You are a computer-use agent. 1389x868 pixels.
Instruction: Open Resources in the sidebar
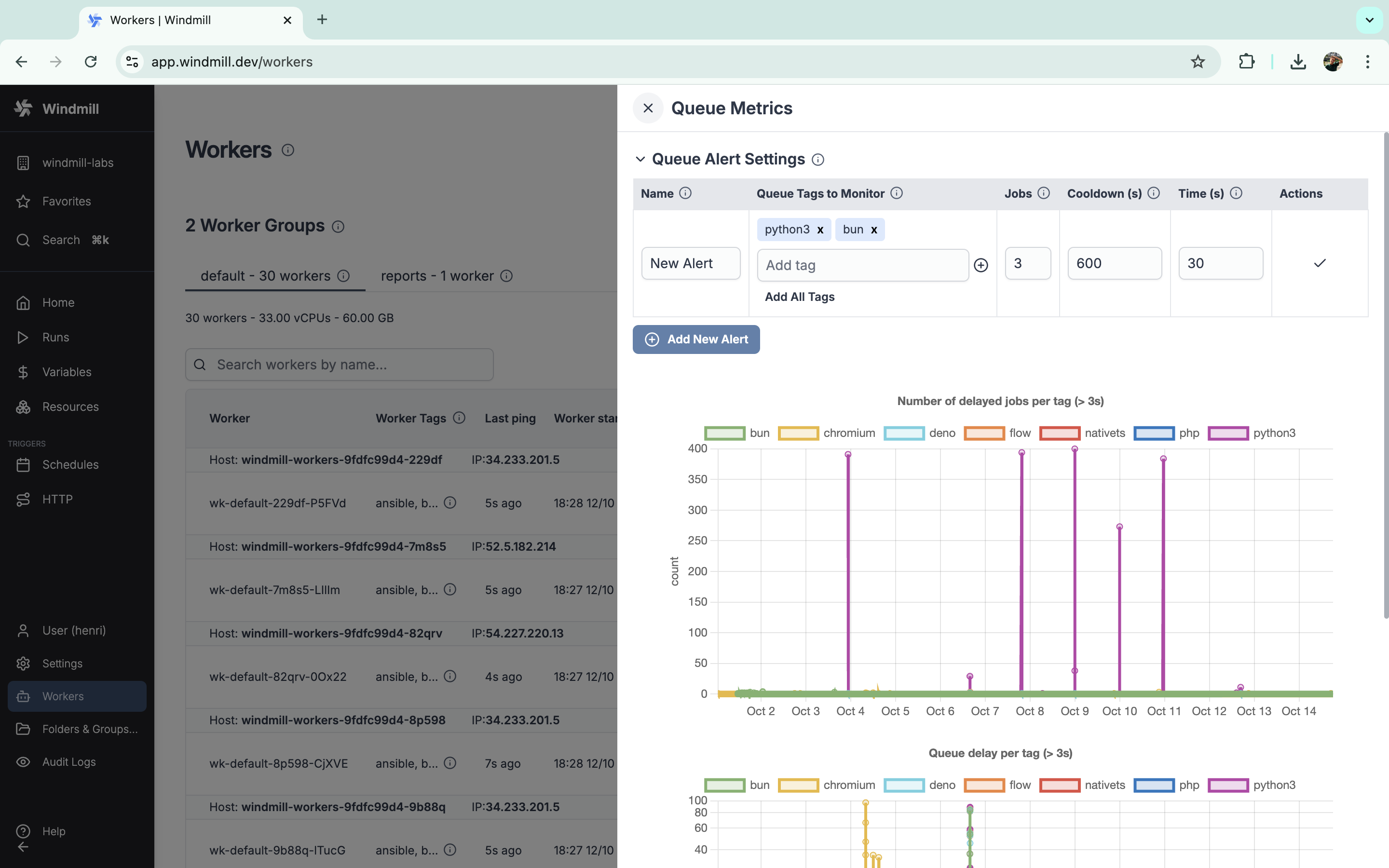point(70,407)
